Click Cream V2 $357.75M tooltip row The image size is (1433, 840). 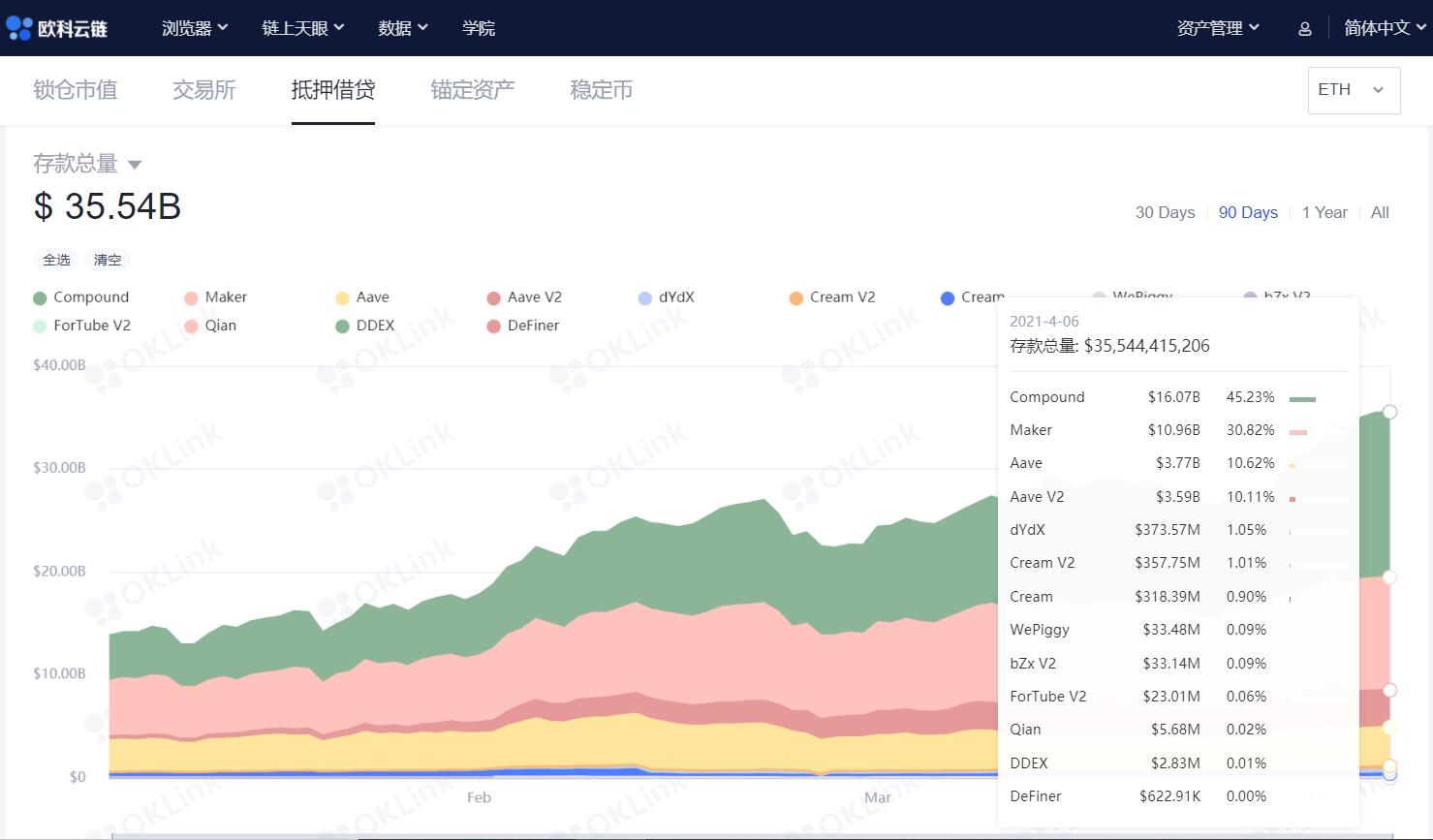1178,563
